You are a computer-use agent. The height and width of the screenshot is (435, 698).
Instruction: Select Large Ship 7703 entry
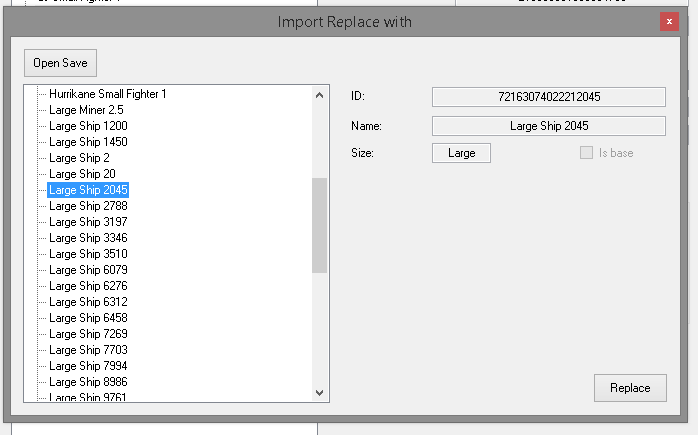tap(88, 350)
